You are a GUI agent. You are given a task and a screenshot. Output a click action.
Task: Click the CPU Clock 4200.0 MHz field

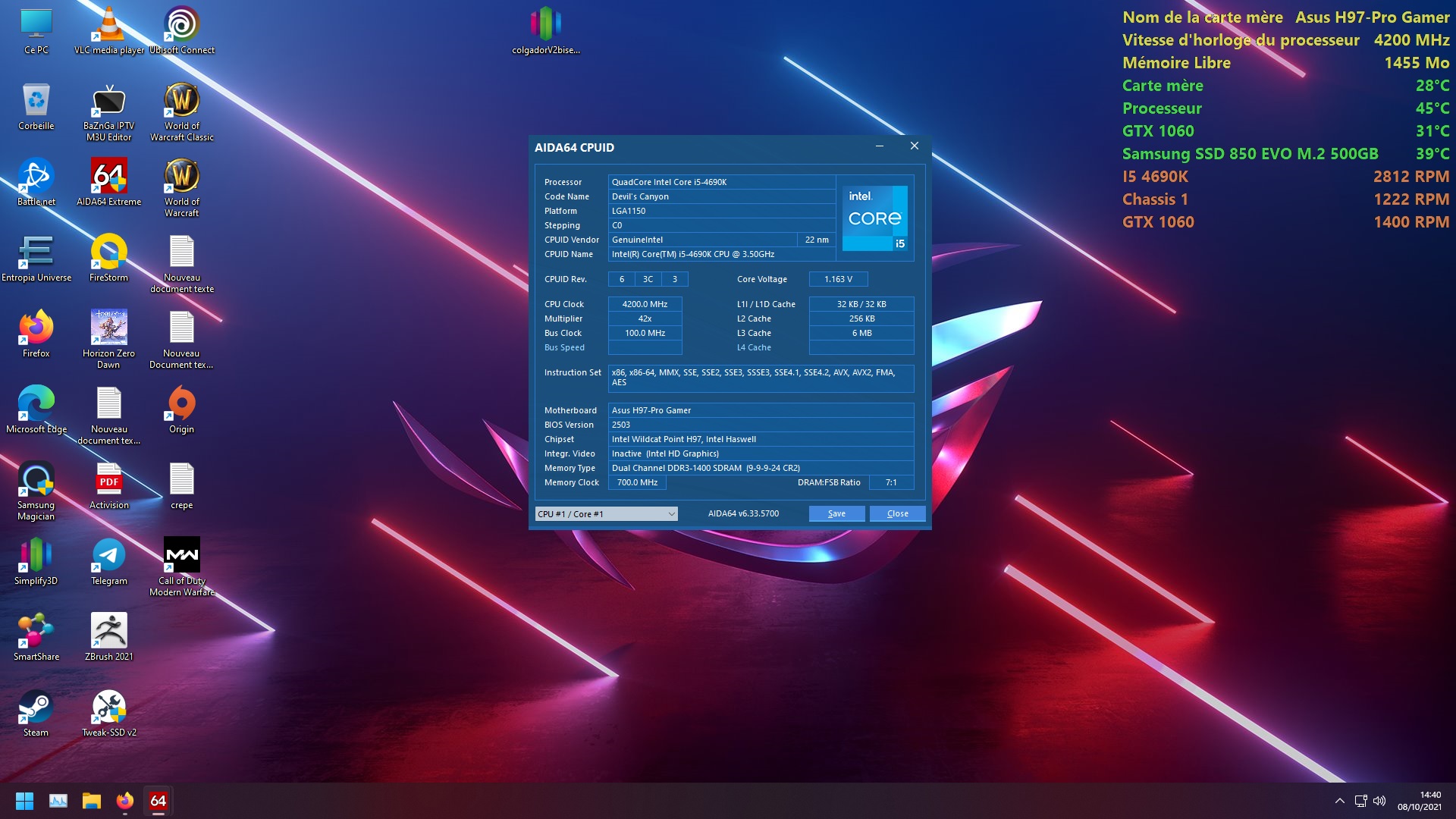pos(645,304)
